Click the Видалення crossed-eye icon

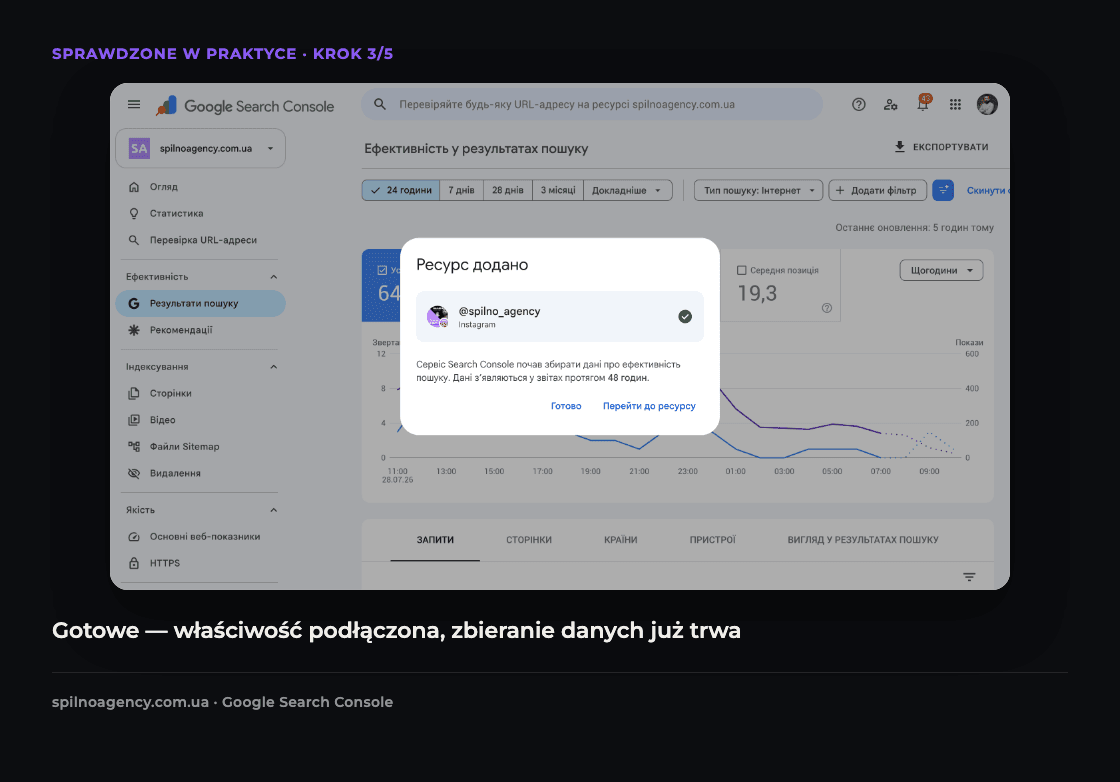134,473
